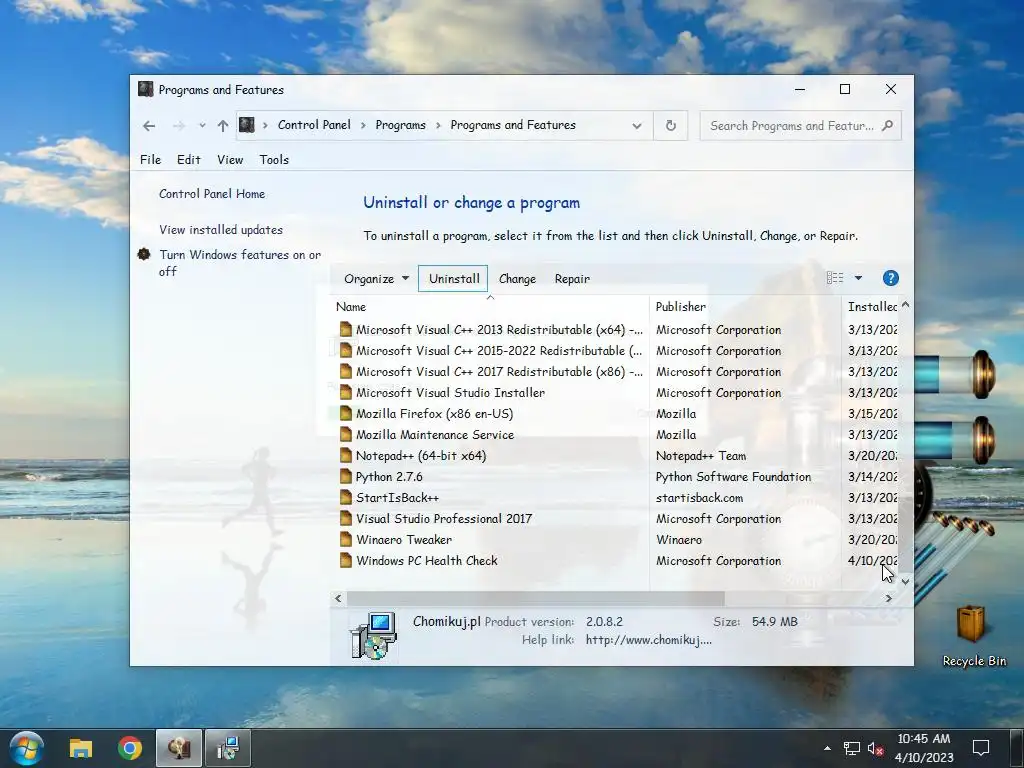The width and height of the screenshot is (1024, 768).
Task: Click the icon next to Mozilla Firefox
Action: (346, 413)
